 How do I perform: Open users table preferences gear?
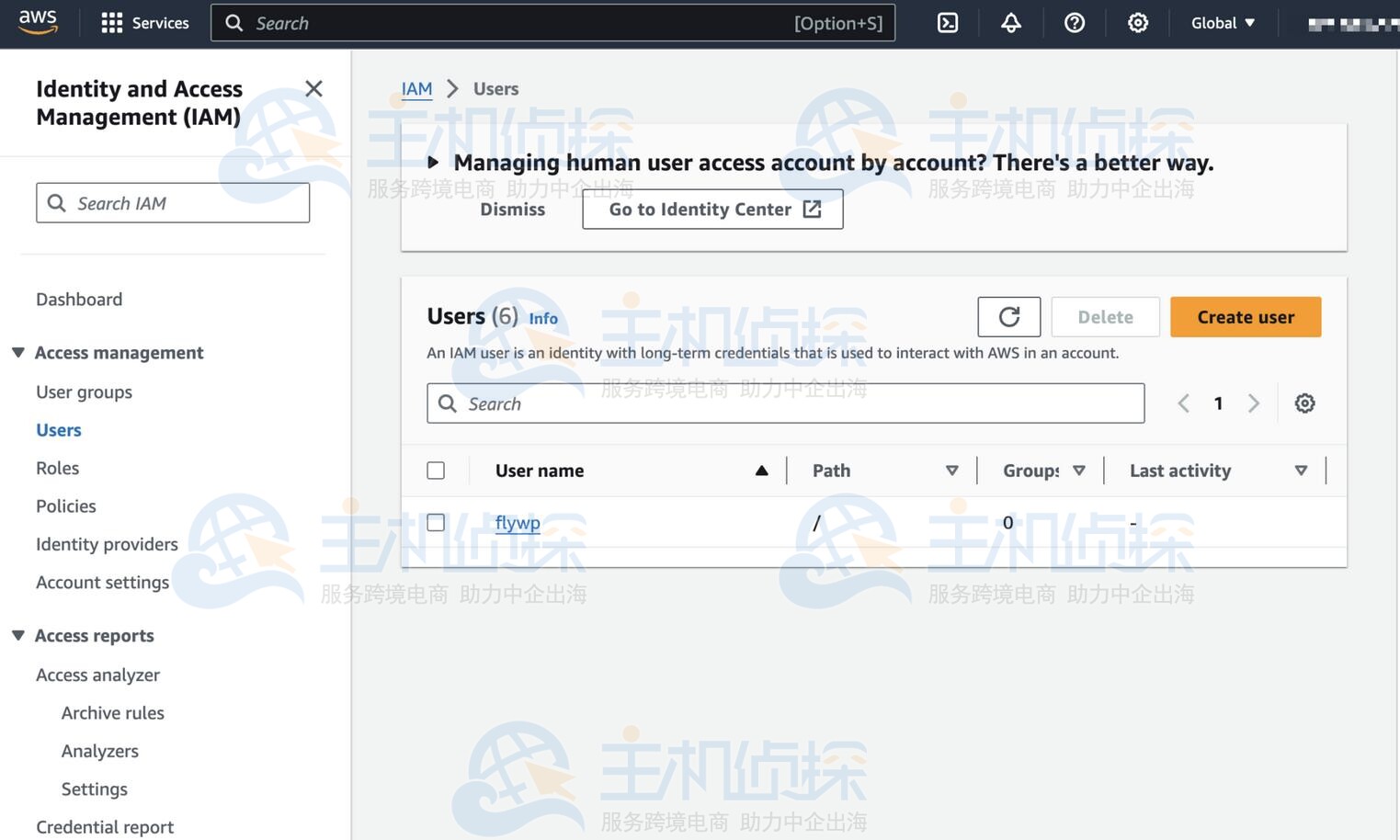[x=1303, y=403]
